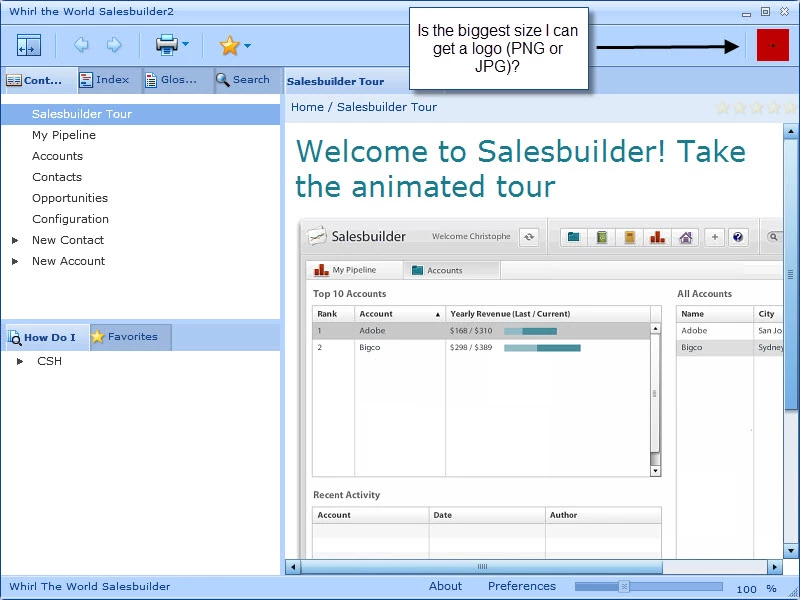Open Preferences in the status bar
Viewport: 800px width, 600px height.
pyautogui.click(x=521, y=586)
